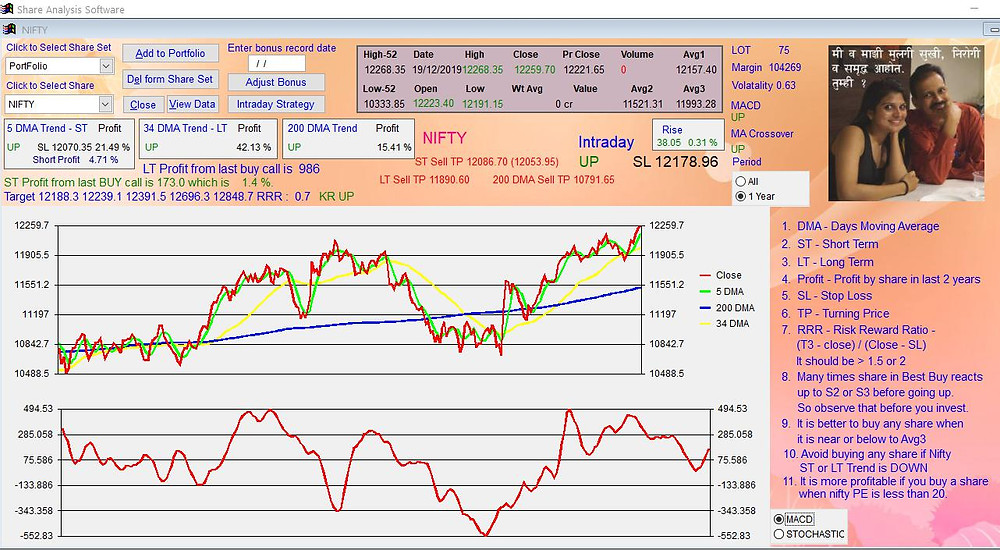Click the Margin 104269 text

pyautogui.click(x=766, y=67)
